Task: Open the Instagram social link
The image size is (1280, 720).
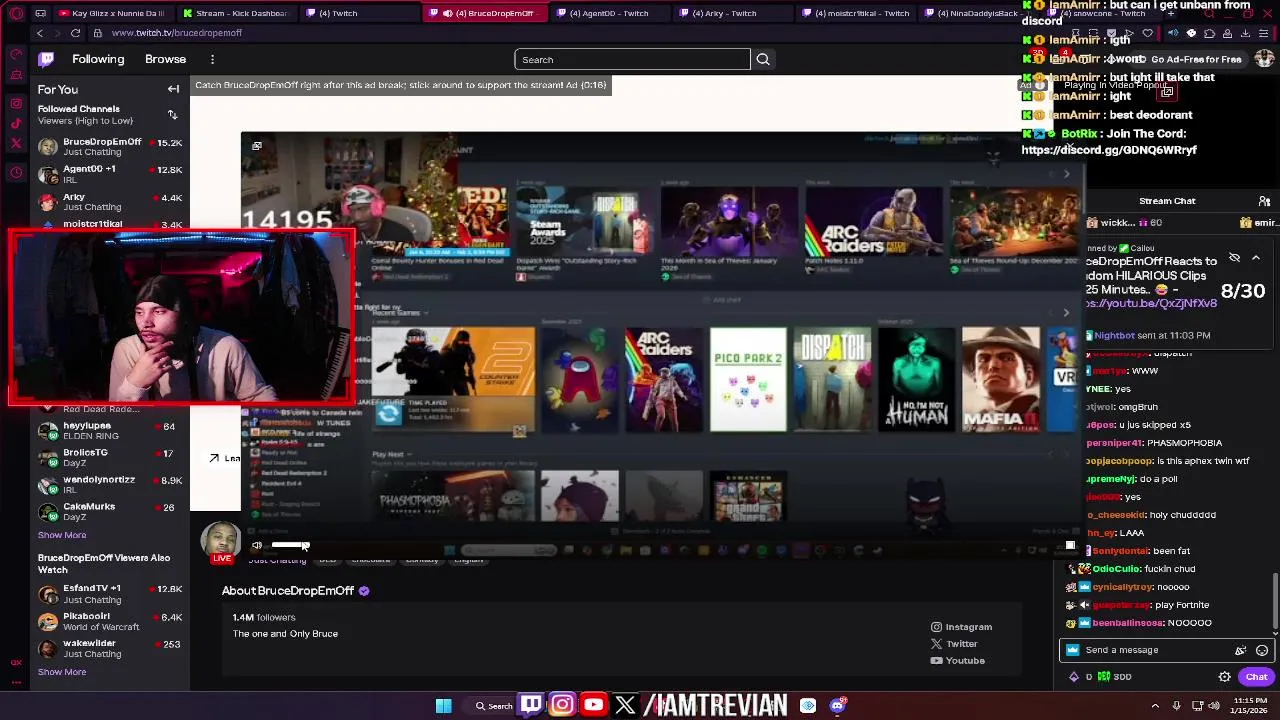Action: tap(961, 627)
